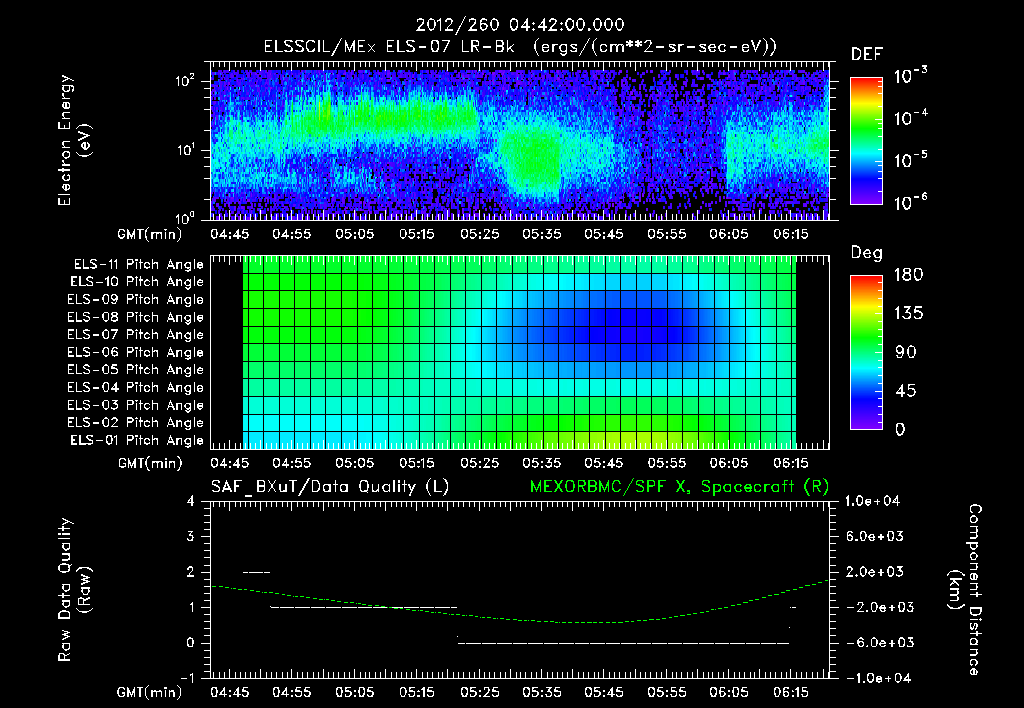Click the DEF color scale bar

866,141
